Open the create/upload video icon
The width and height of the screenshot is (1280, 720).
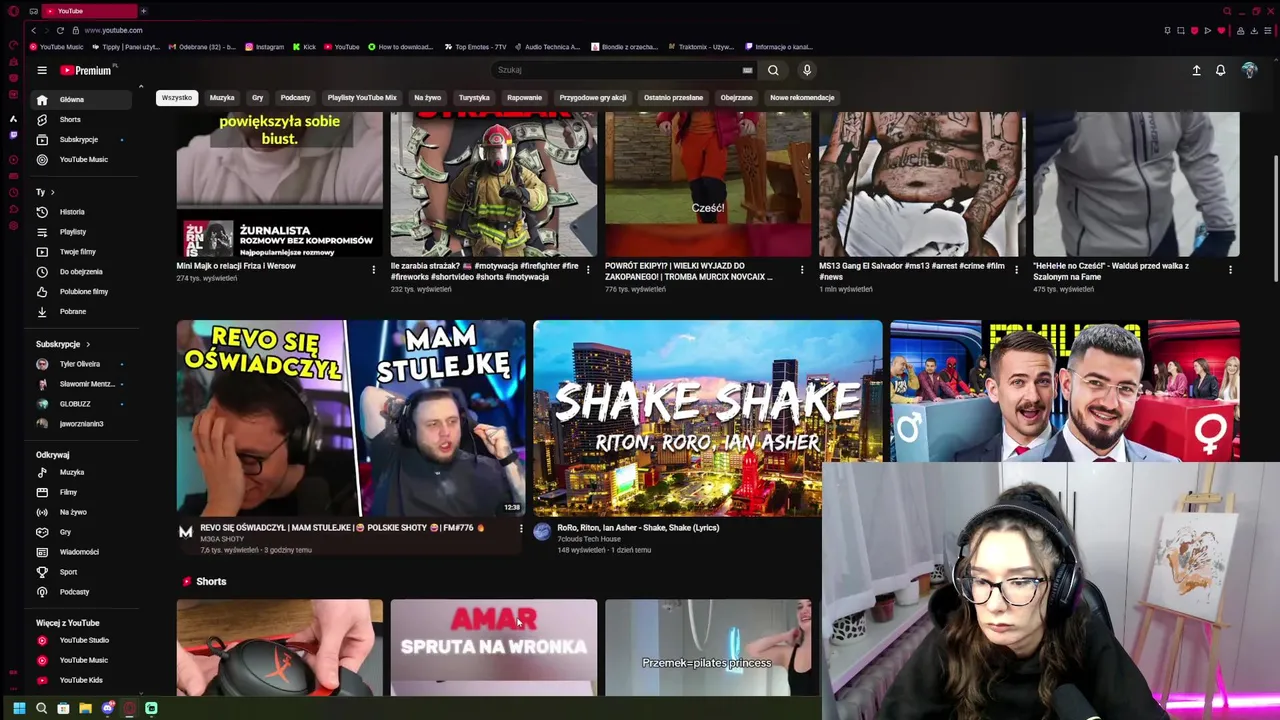(1196, 70)
